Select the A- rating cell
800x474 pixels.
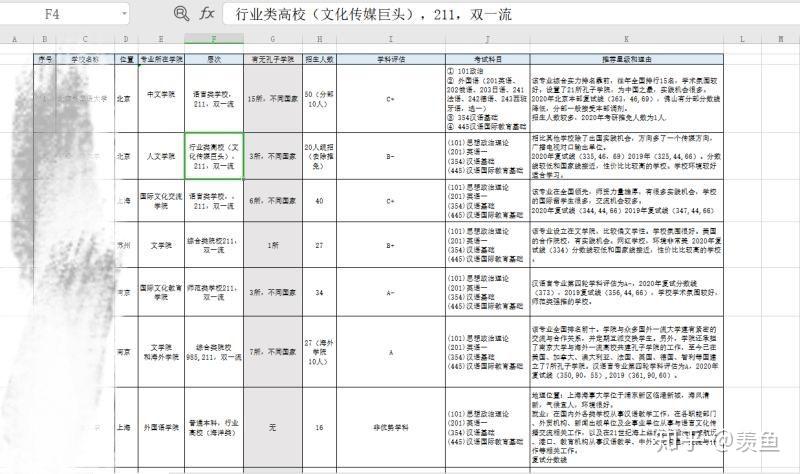pyautogui.click(x=391, y=292)
